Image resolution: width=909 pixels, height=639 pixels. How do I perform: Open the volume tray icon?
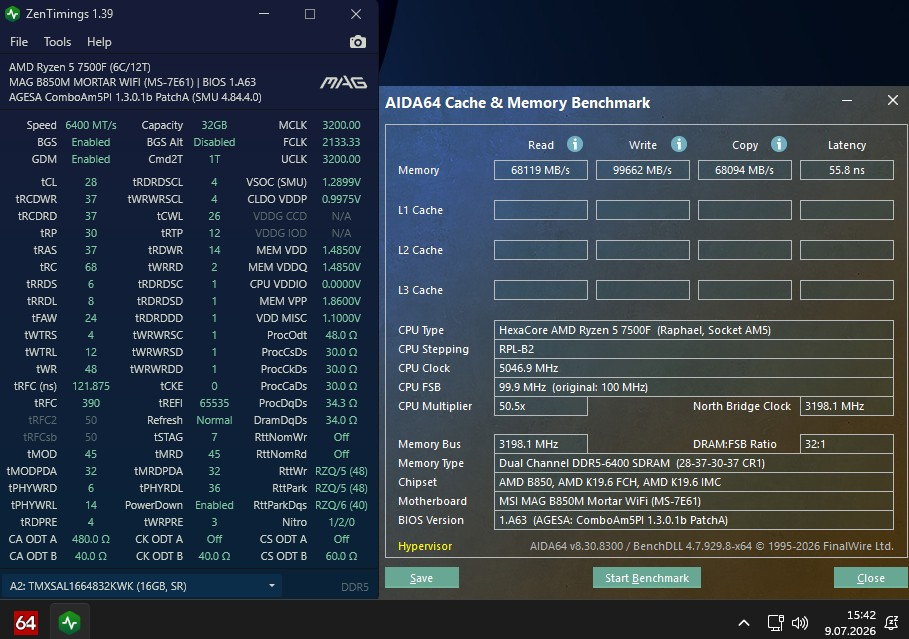[x=800, y=623]
